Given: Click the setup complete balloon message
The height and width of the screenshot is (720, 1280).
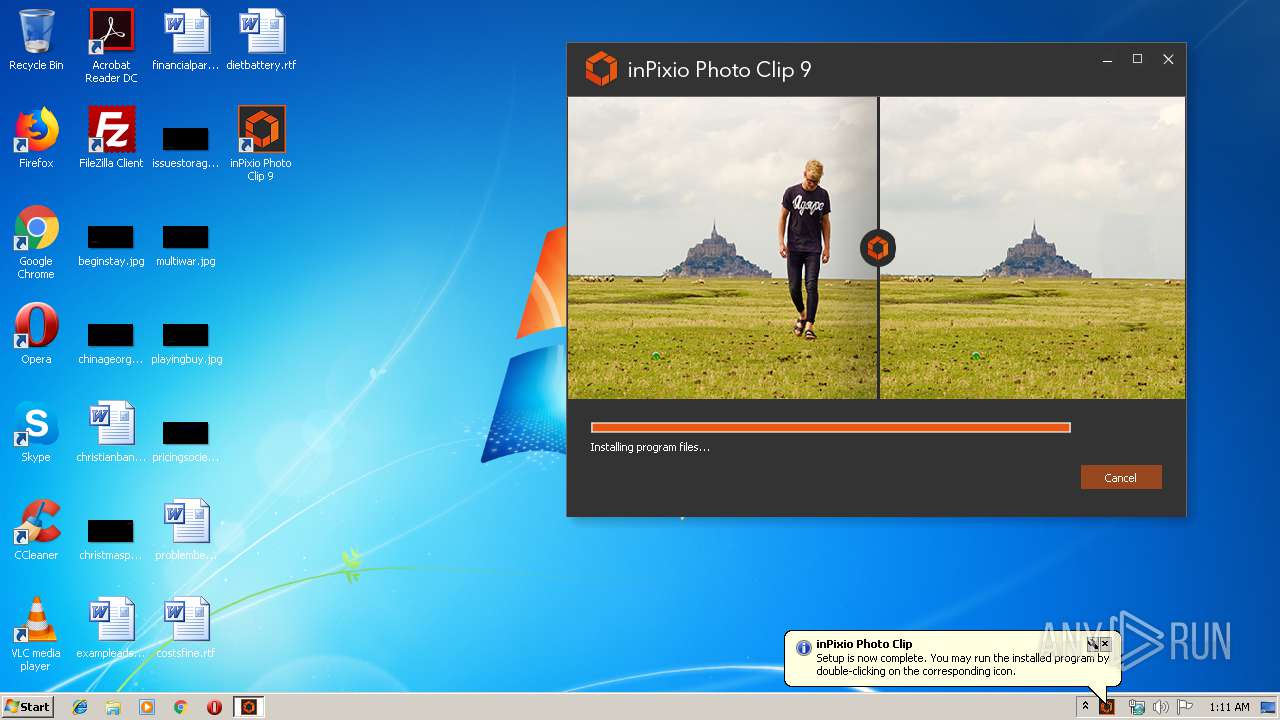Looking at the screenshot, I should pos(962,665).
